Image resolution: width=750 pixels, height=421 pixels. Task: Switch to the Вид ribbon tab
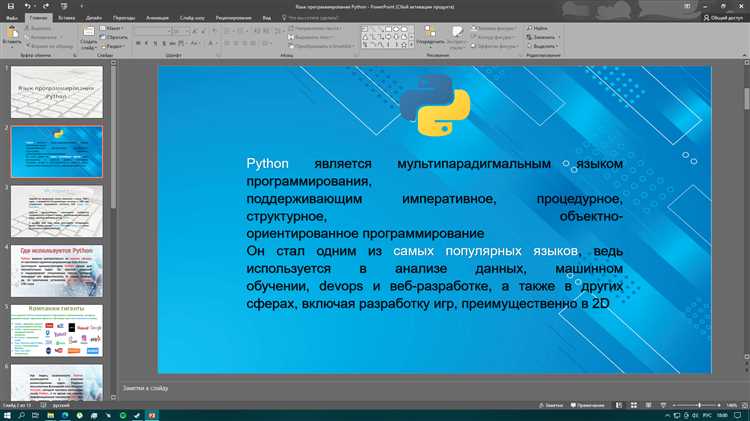tap(266, 18)
